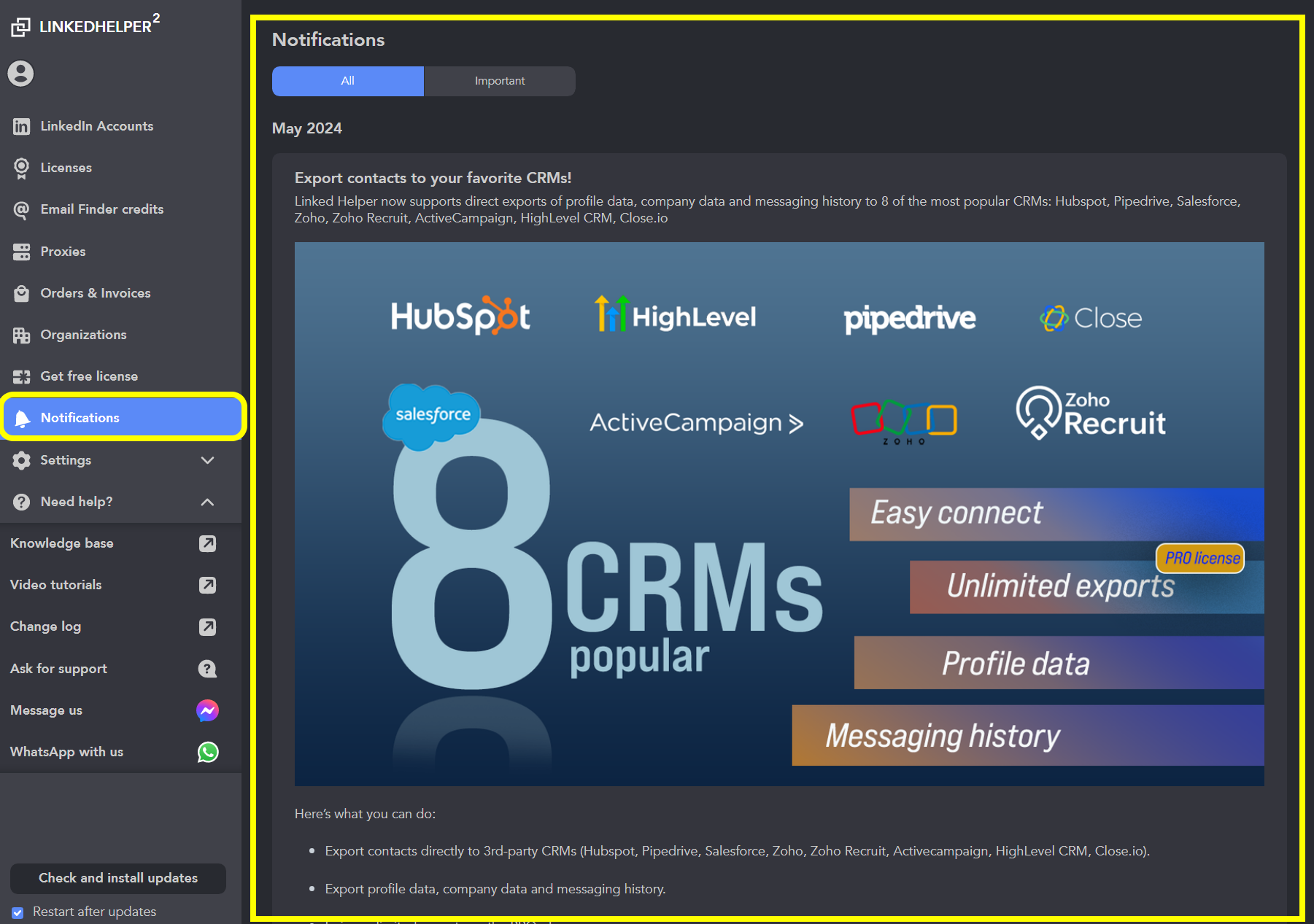Click the Settings gear icon
Image resolution: width=1314 pixels, height=924 pixels.
tap(22, 460)
